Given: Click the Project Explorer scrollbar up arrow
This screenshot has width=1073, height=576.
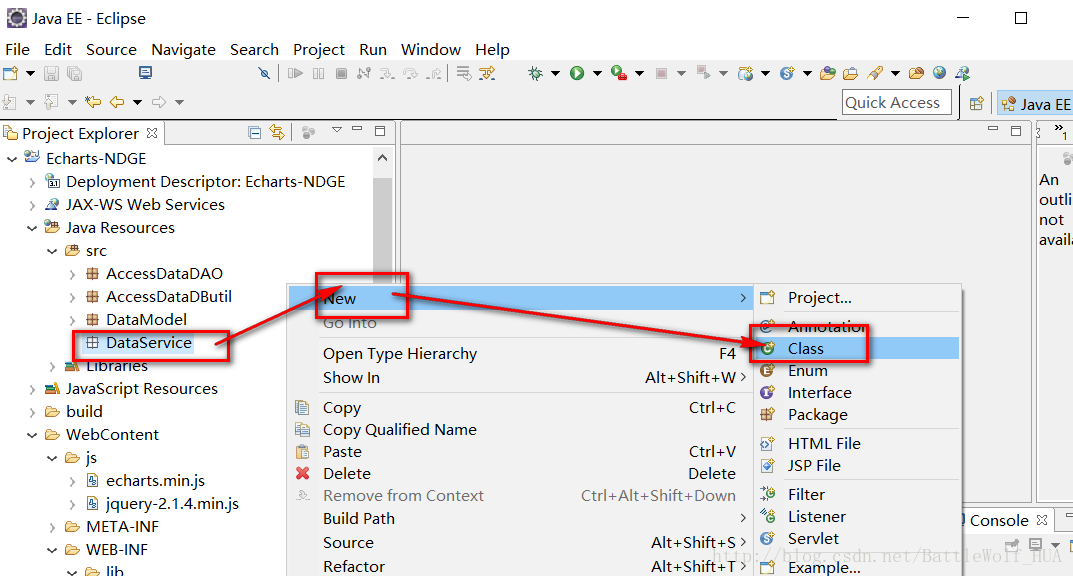Looking at the screenshot, I should click(383, 158).
